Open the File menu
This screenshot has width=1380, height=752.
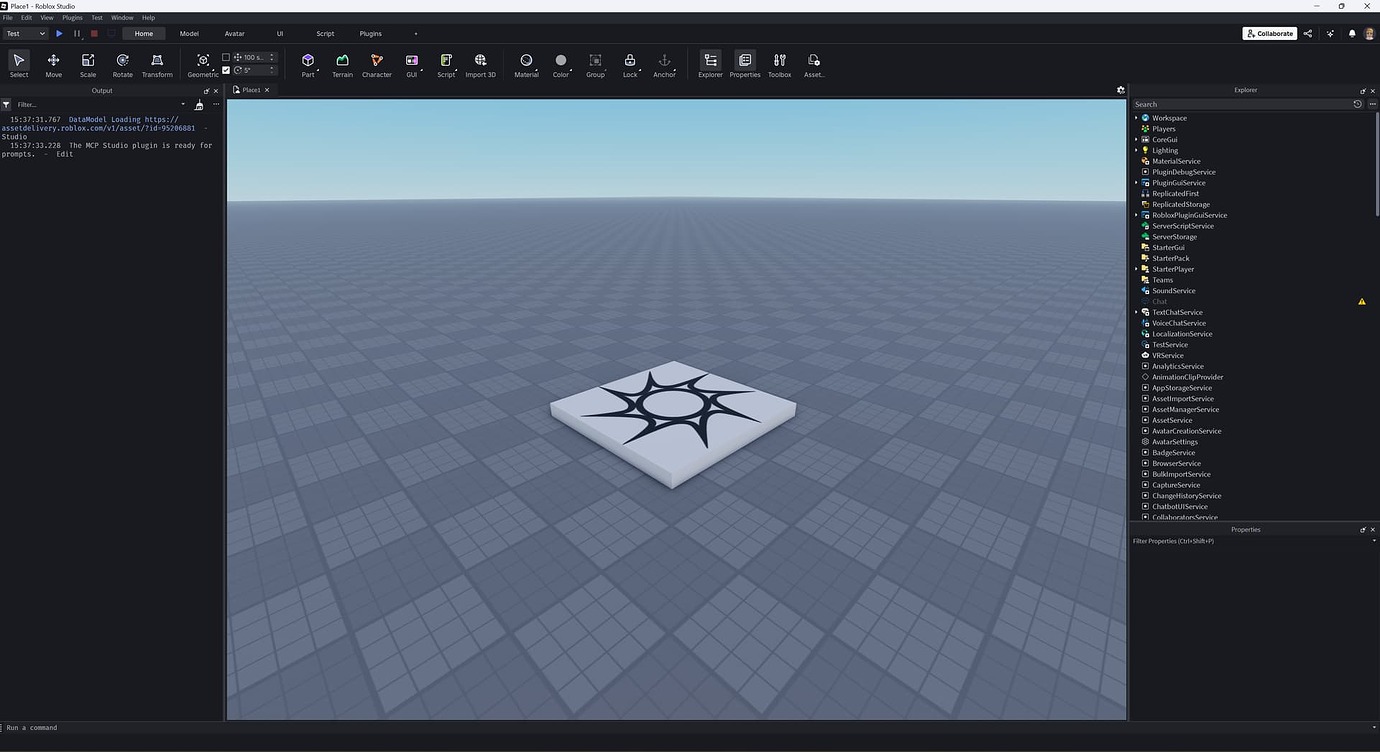[x=8, y=18]
